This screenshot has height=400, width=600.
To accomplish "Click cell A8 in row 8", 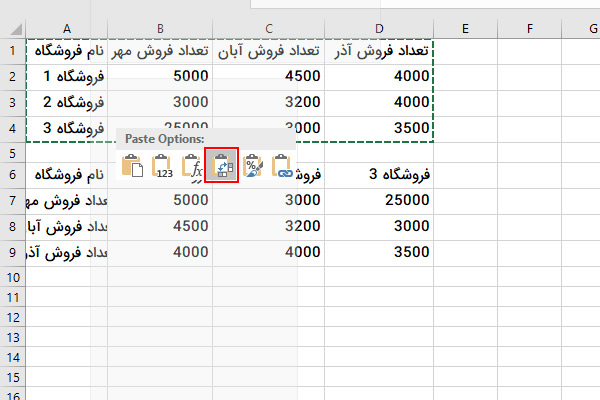I will [x=67, y=227].
